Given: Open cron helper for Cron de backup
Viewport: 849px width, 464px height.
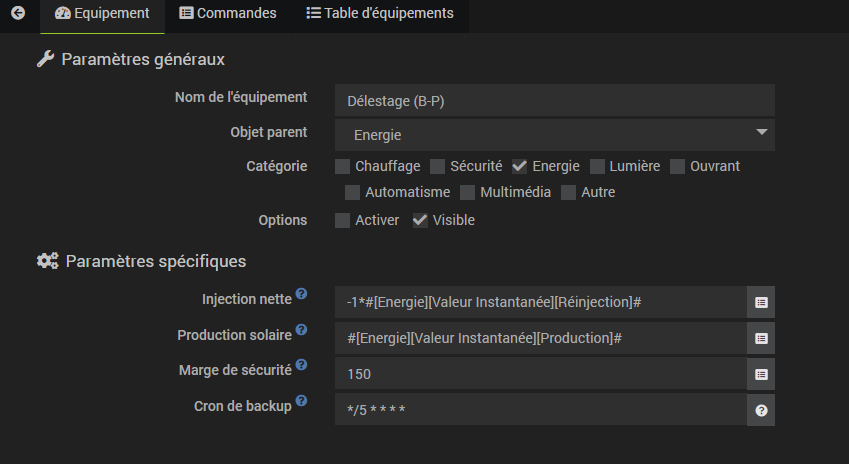Looking at the screenshot, I should point(761,410).
